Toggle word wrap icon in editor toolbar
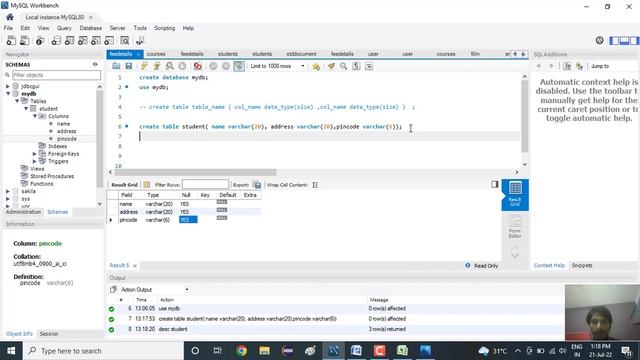The width and height of the screenshot is (640, 360). [x=369, y=66]
